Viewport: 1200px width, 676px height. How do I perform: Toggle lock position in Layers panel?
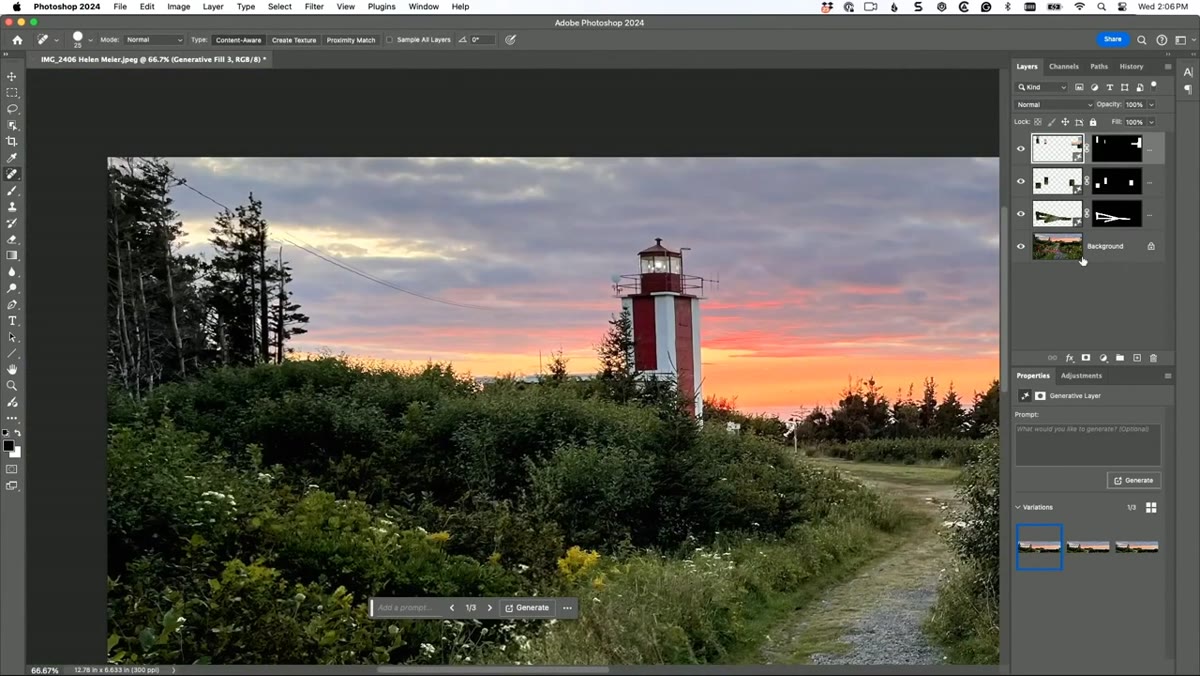pos(1065,122)
